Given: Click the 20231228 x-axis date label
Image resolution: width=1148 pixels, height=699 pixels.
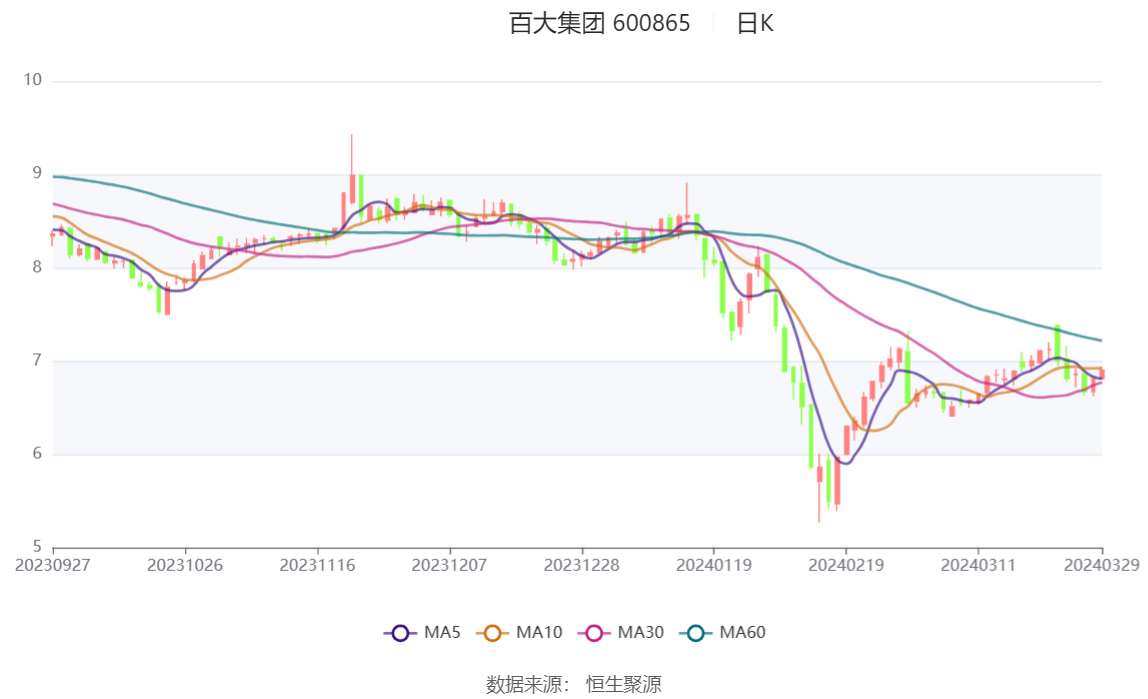Looking at the screenshot, I should [x=582, y=566].
